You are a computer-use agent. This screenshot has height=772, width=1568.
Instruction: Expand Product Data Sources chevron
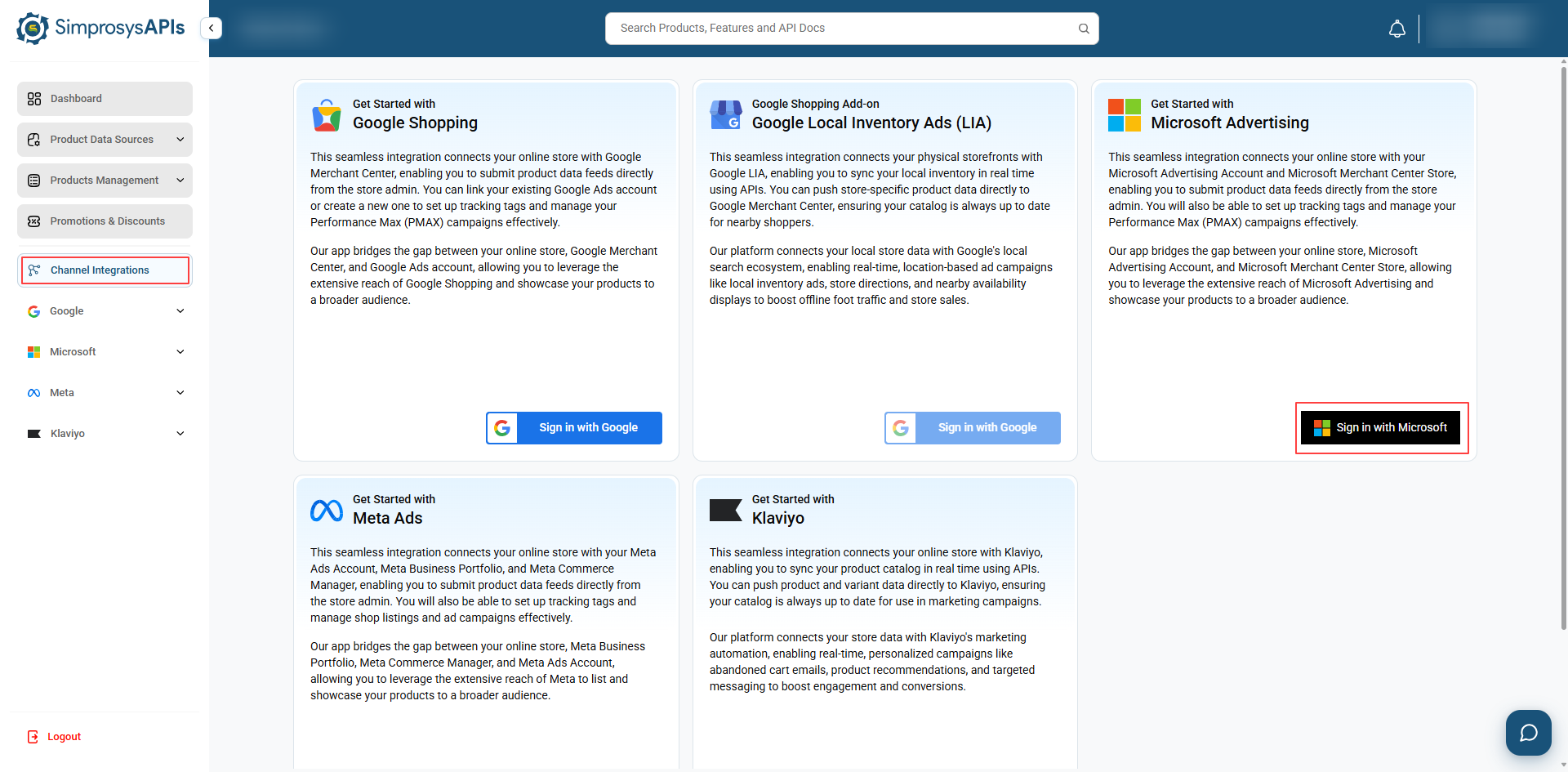[x=180, y=140]
